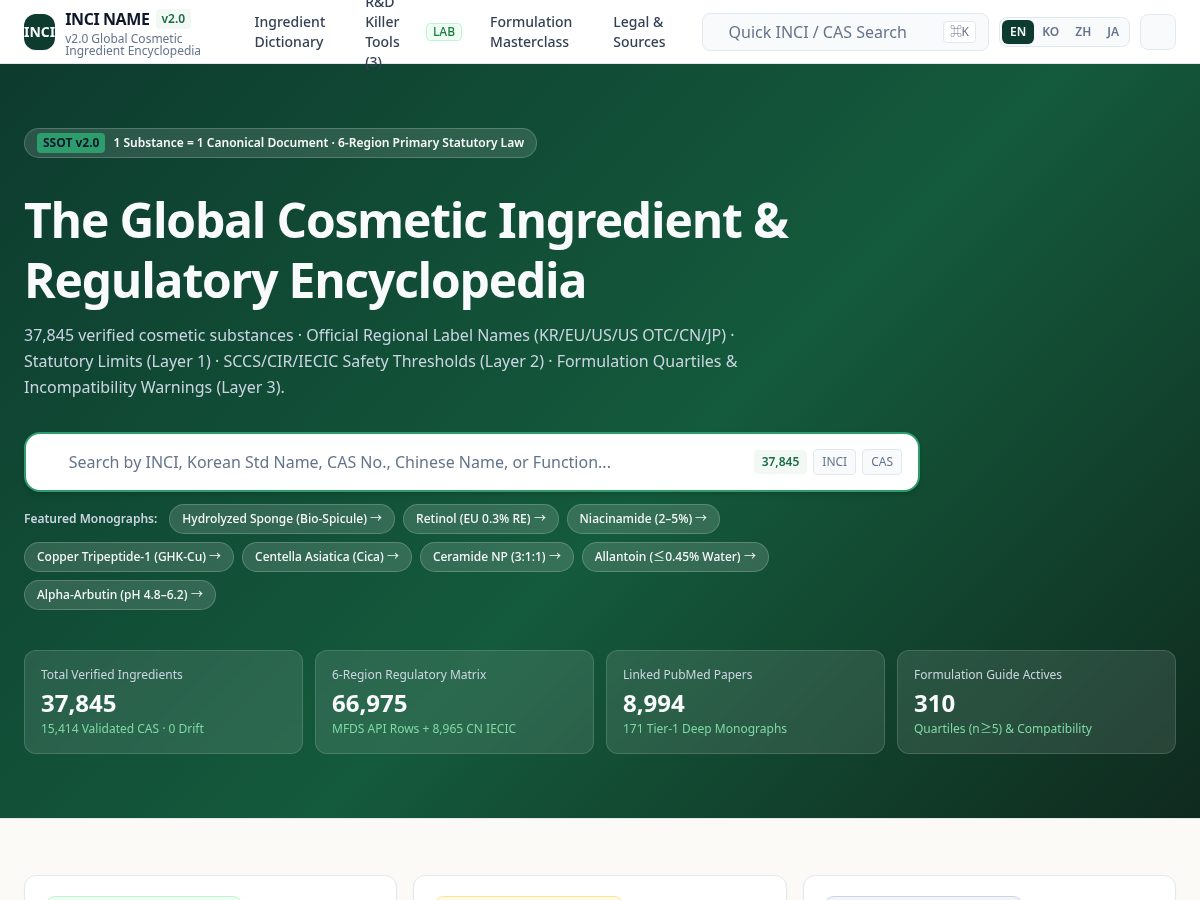
Task: Open the Hydrolyzed Sponge (Bio-Spicule) monograph
Action: [x=282, y=519]
